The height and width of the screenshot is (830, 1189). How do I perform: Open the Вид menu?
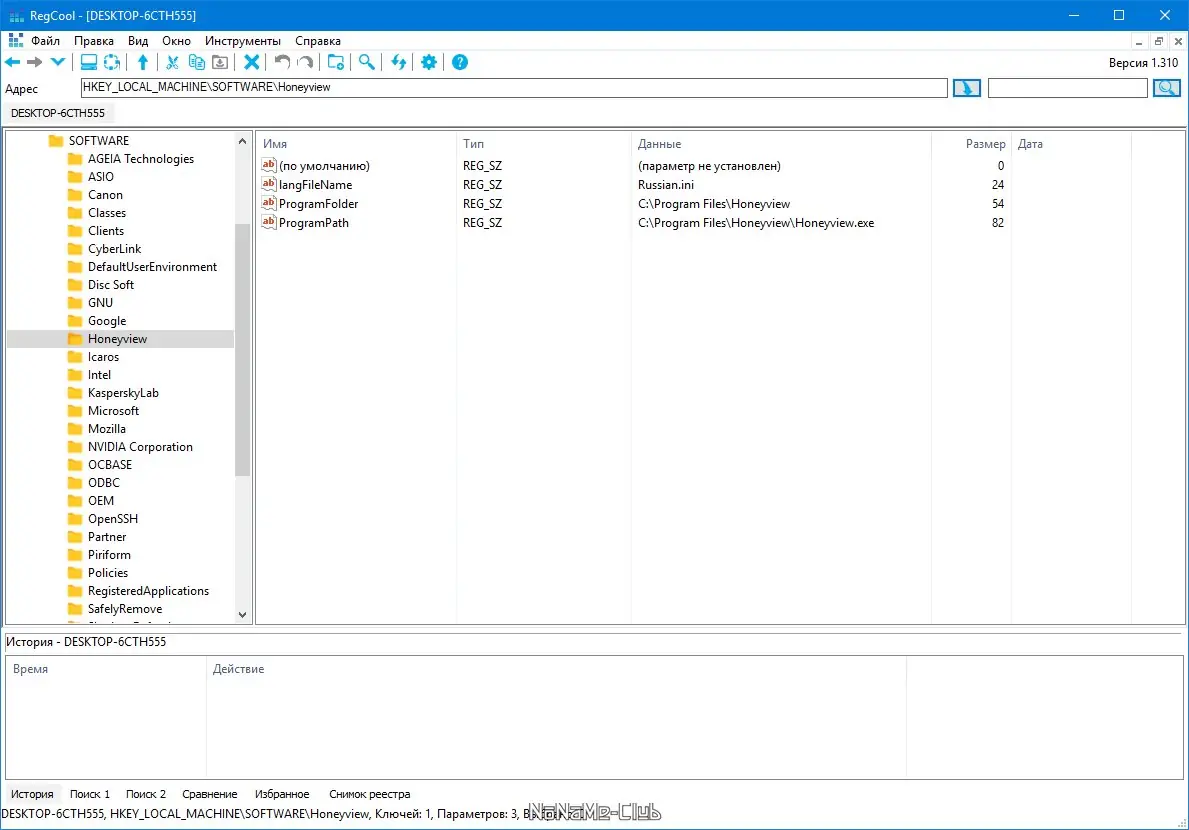[138, 41]
